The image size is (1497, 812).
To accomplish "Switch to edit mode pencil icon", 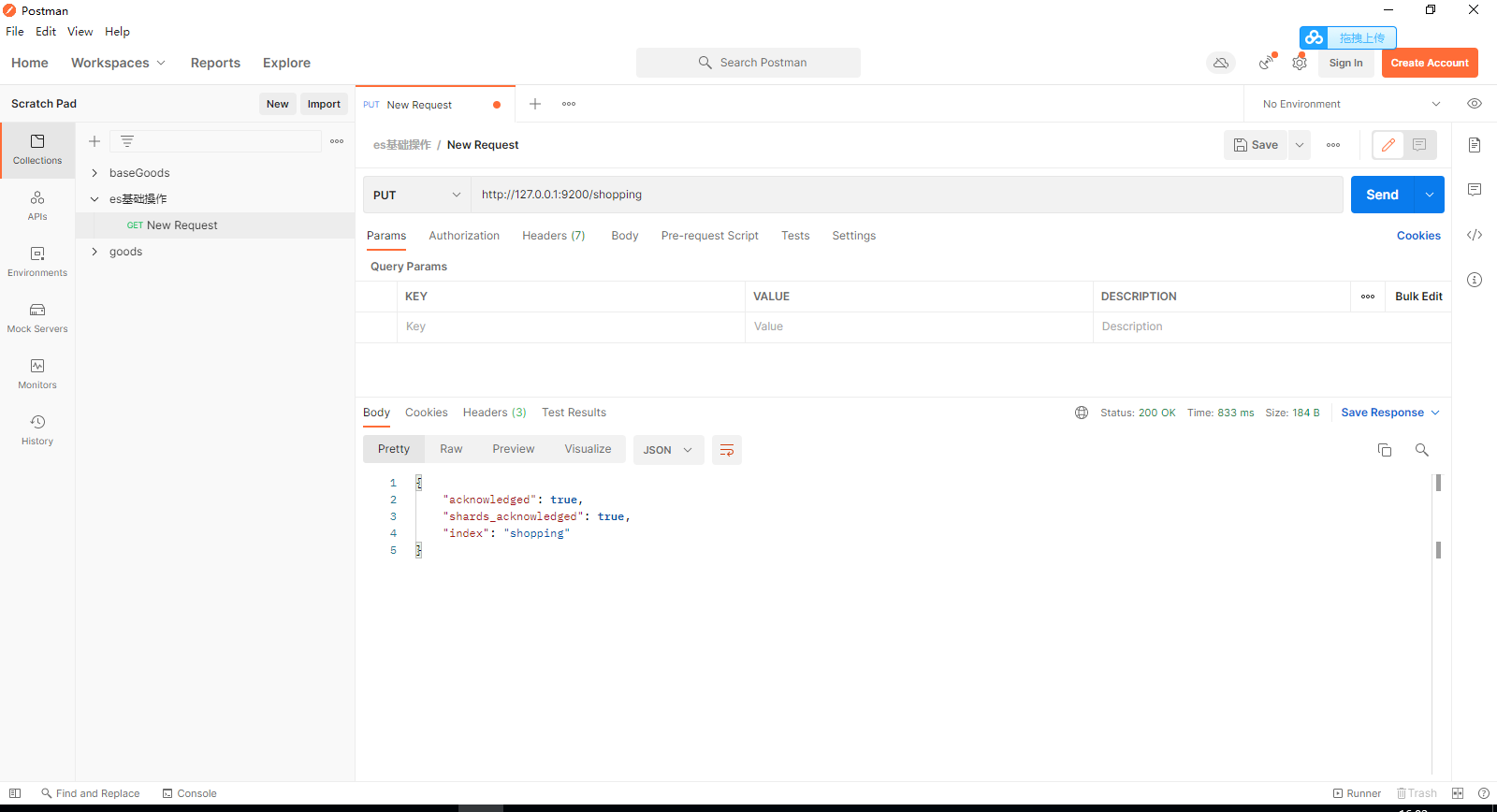I will [1388, 145].
